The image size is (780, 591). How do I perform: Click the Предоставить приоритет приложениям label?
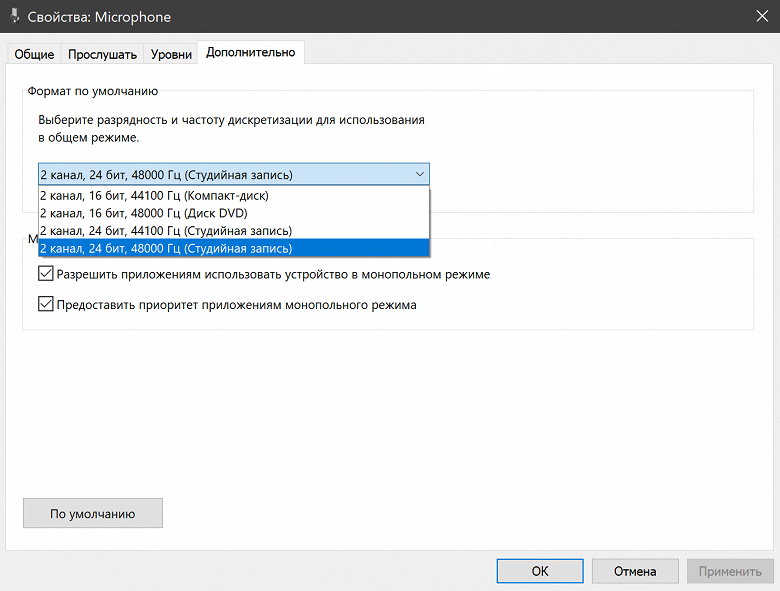click(x=236, y=305)
